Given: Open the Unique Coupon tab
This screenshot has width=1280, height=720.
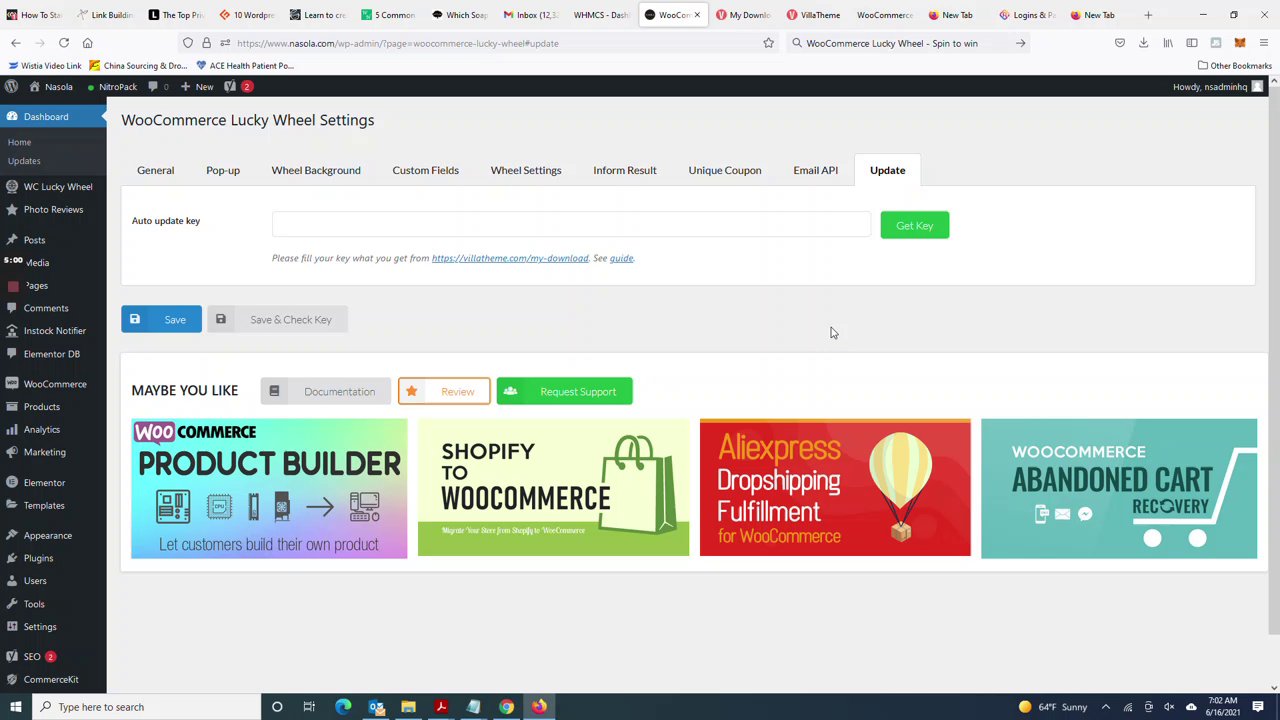Looking at the screenshot, I should point(725,170).
